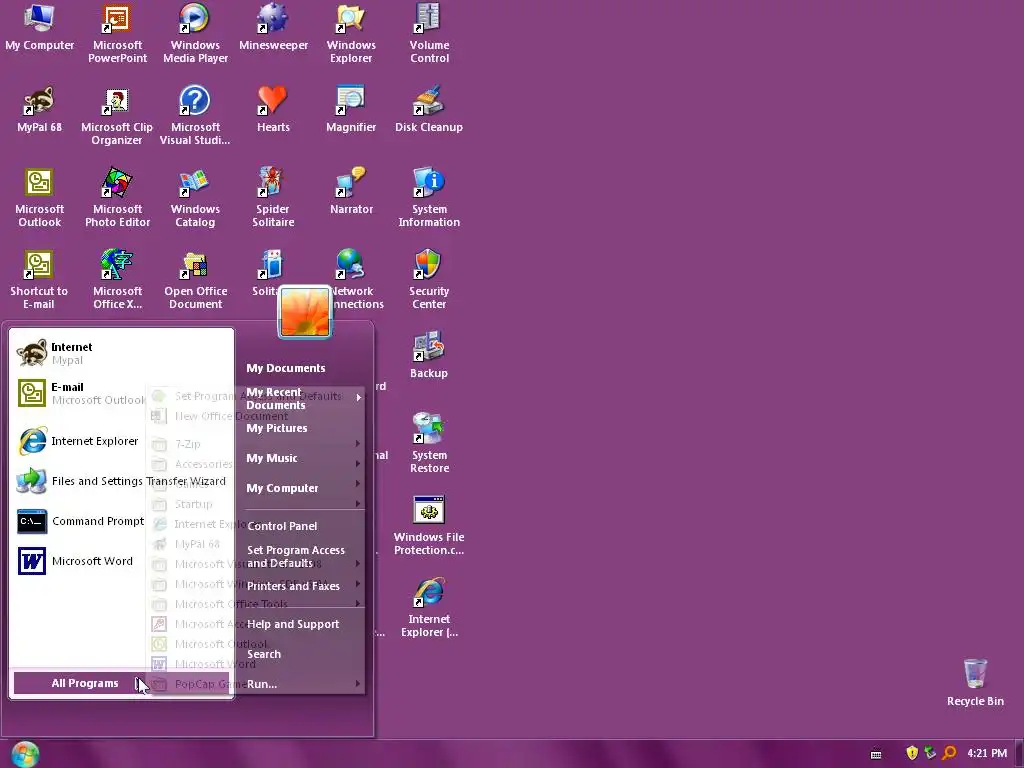Open My Computer desktop icon
Image resolution: width=1024 pixels, height=768 pixels.
[x=39, y=26]
